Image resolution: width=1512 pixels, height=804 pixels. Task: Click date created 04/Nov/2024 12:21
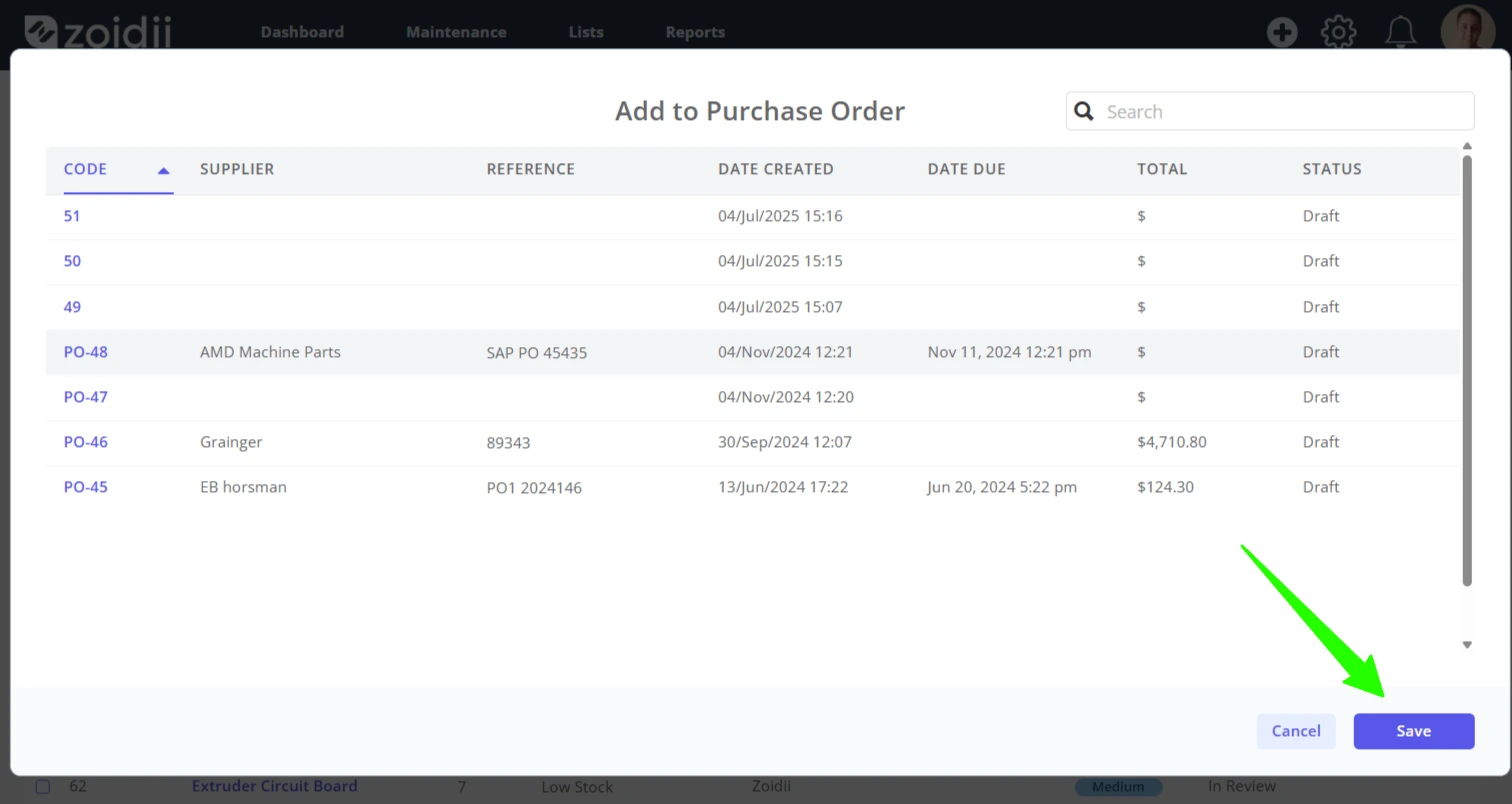[785, 352]
